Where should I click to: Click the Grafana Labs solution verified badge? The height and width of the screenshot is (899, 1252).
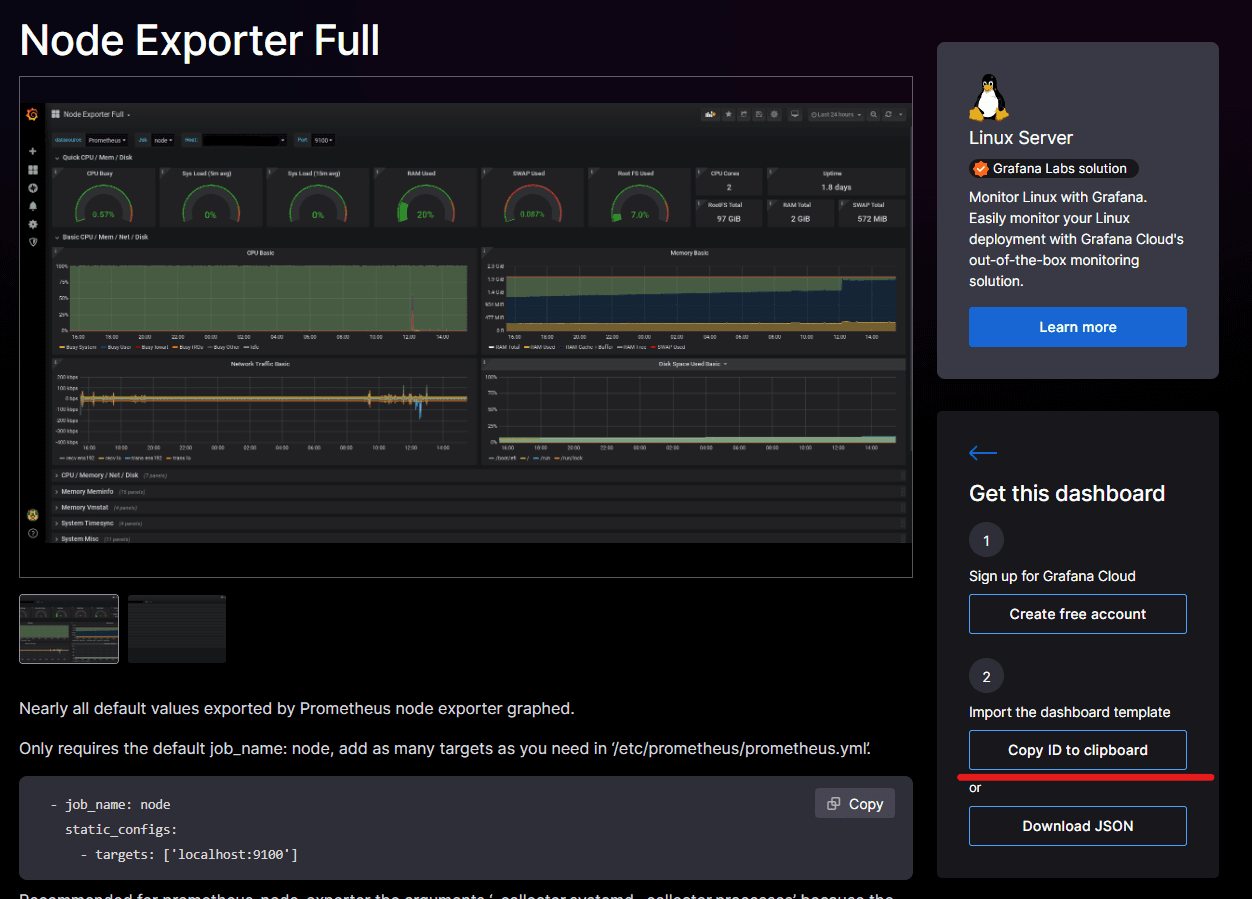(1053, 169)
